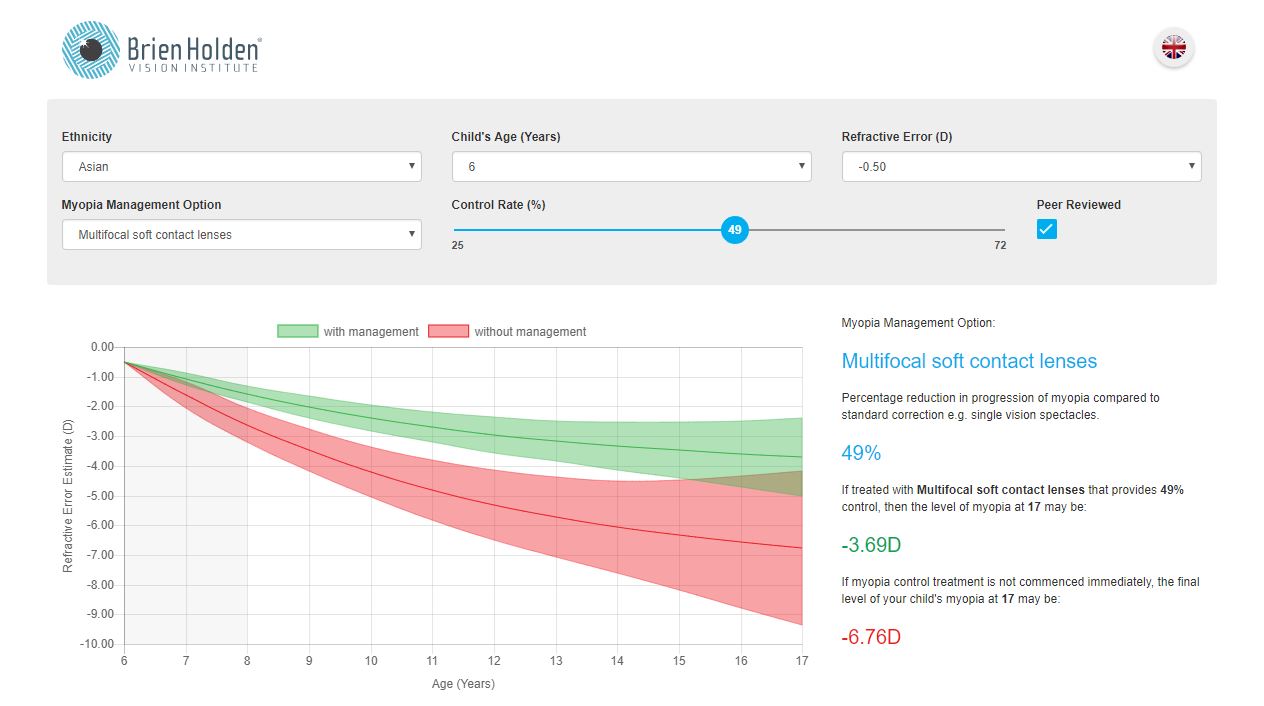1264x706 pixels.
Task: Open the Refractive Error dropdown showing -0.50
Action: (x=1020, y=166)
